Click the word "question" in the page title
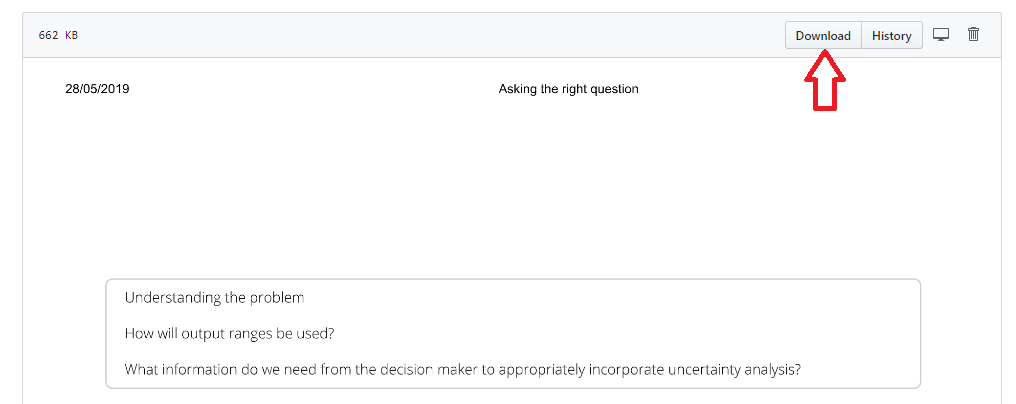 click(612, 89)
